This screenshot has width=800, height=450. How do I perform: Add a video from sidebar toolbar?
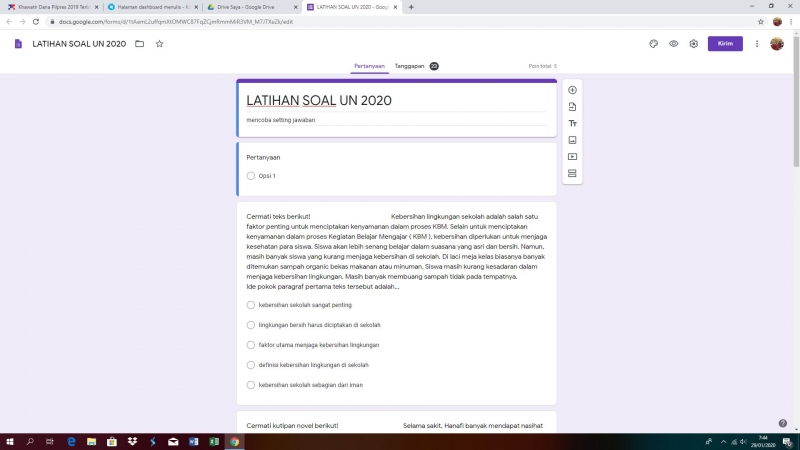[x=572, y=157]
